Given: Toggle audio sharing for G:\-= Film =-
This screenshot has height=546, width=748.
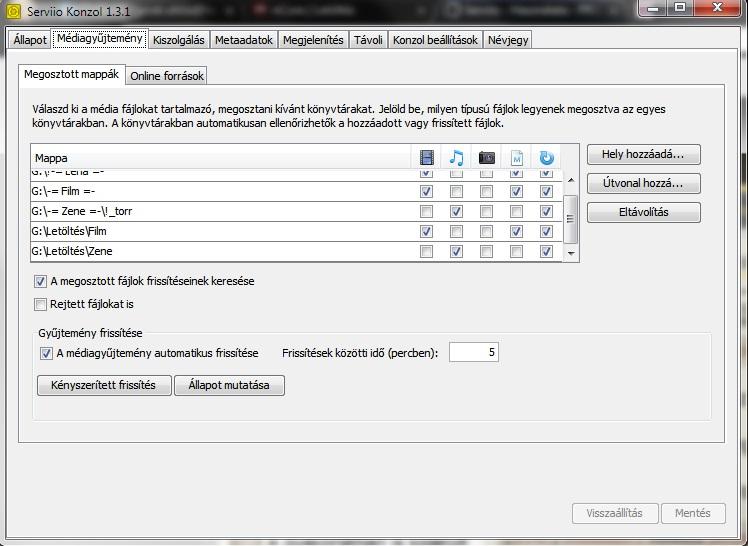Looking at the screenshot, I should pos(457,192).
